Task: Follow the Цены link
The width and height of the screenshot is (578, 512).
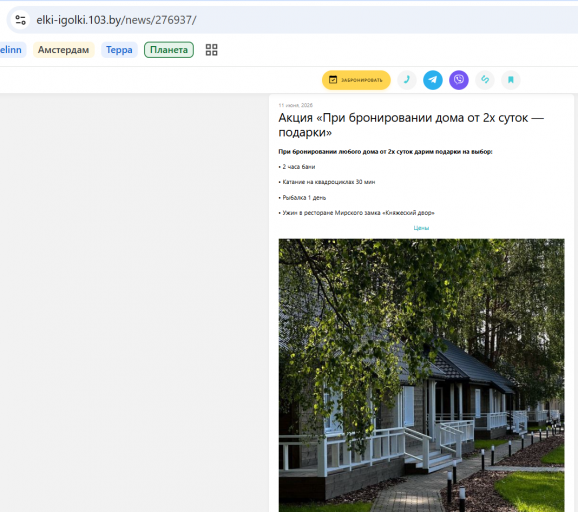Action: 421,228
